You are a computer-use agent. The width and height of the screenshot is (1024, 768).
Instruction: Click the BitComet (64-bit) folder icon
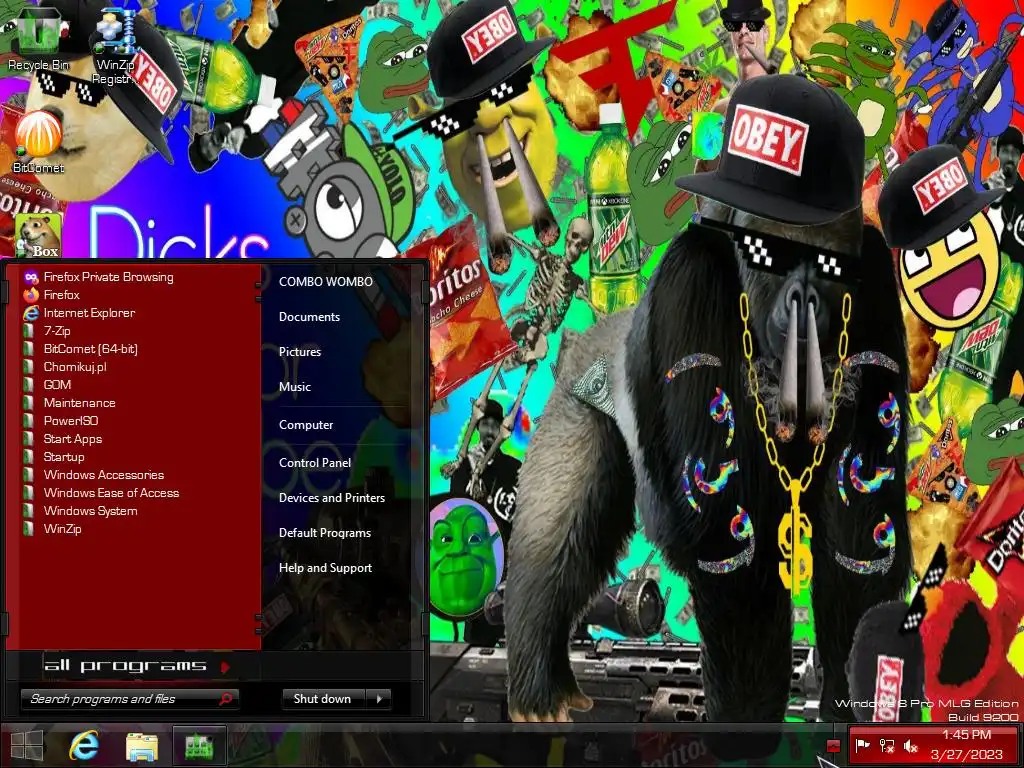tap(28, 349)
